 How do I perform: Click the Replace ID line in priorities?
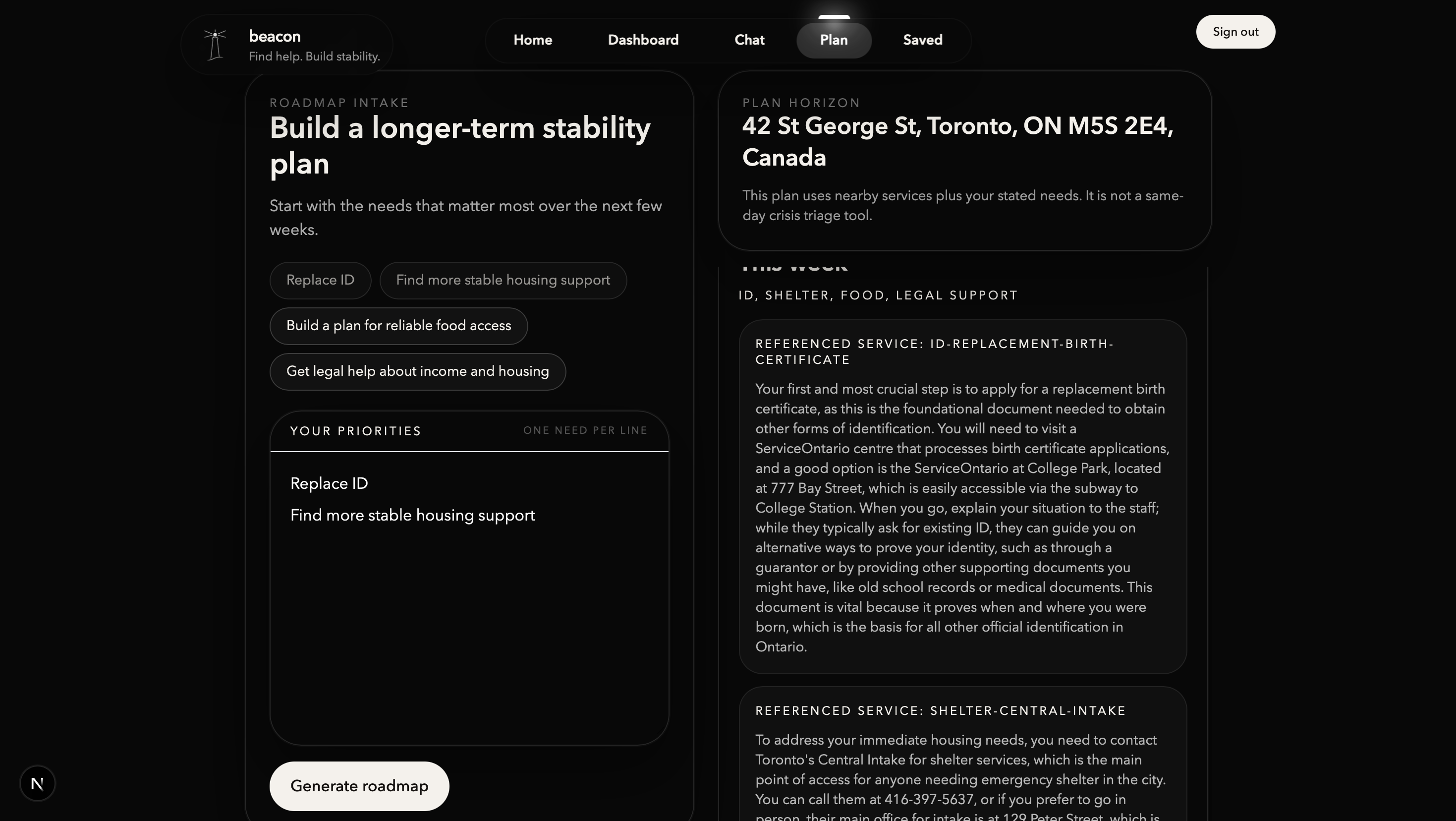point(329,483)
